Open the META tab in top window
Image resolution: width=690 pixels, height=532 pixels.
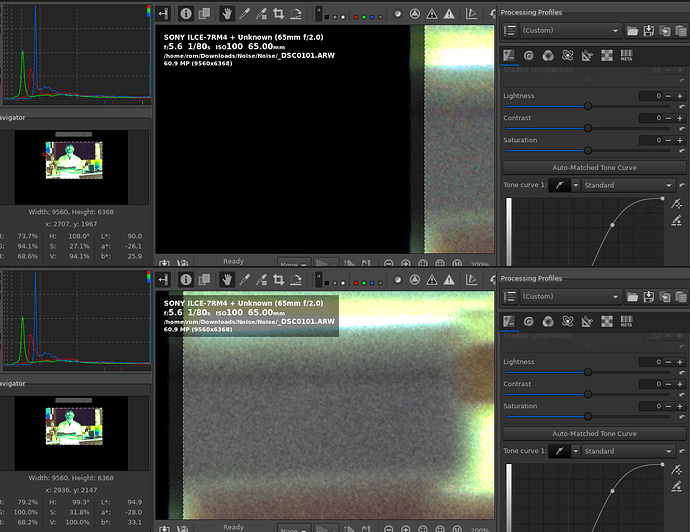pos(626,55)
